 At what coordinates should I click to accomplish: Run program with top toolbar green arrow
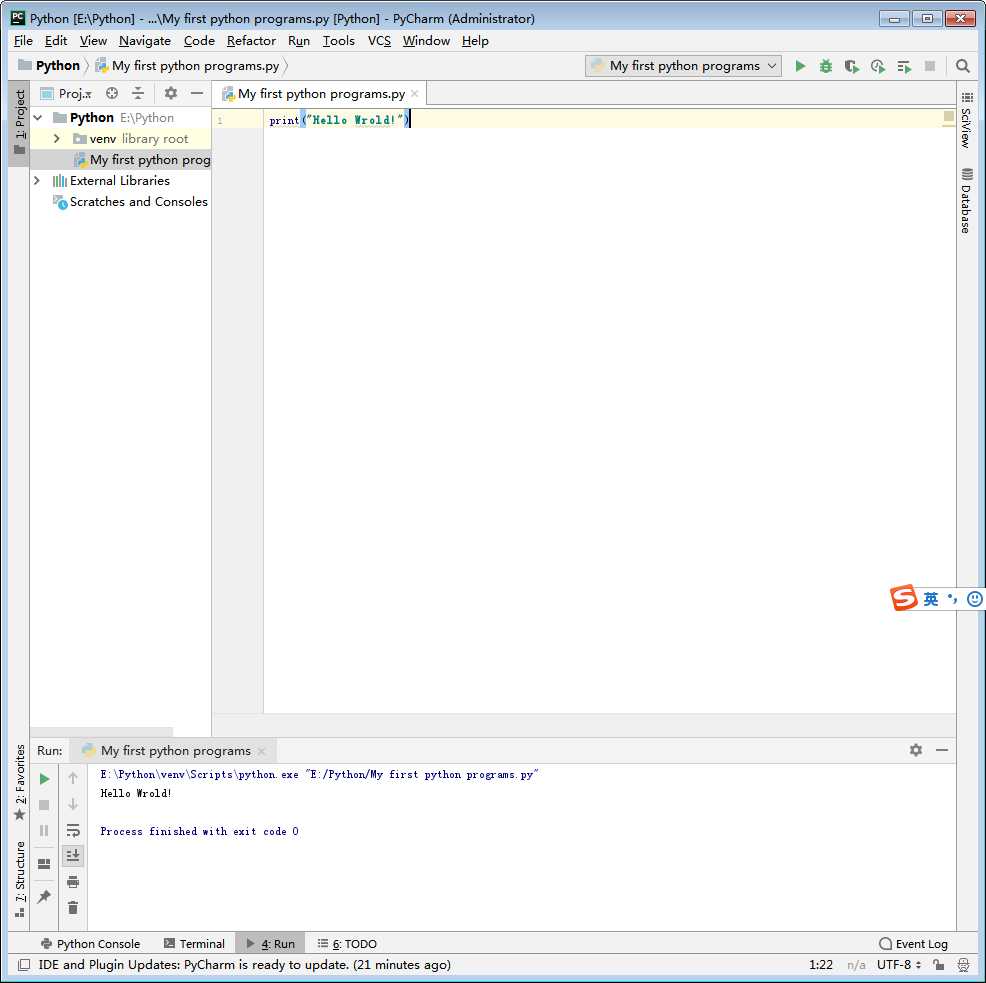tap(800, 66)
